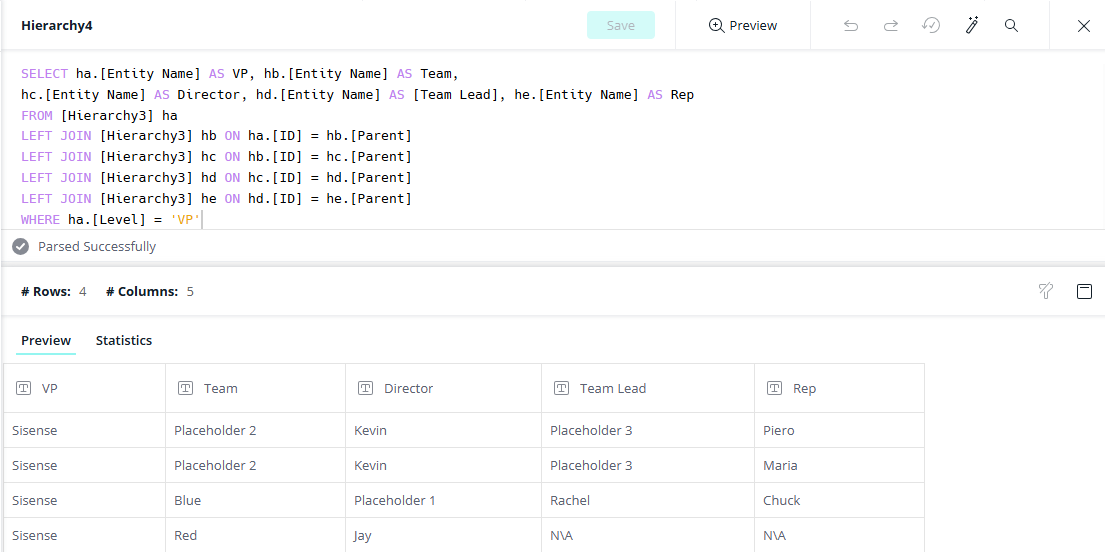This screenshot has height=552, width=1105.
Task: Click the Team Lead column header
Action: tap(612, 388)
